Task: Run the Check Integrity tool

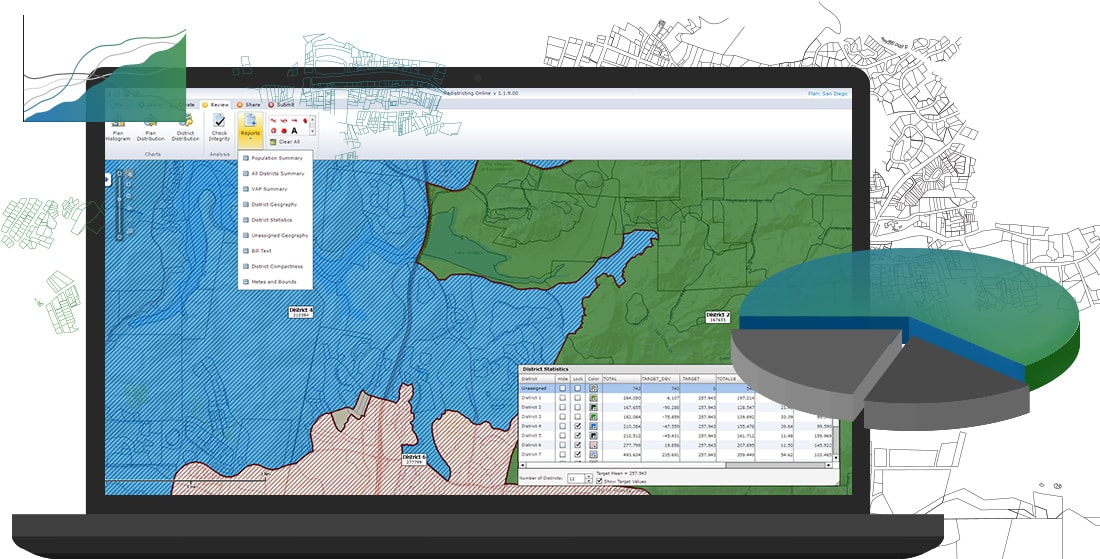Action: click(219, 127)
